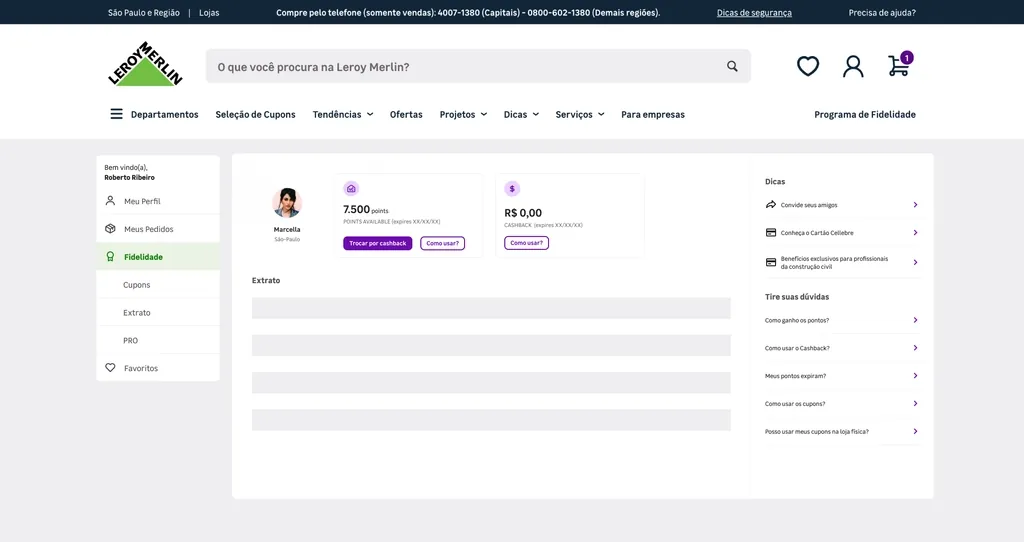Select Cupons submenu item
Image resolution: width=1024 pixels, height=542 pixels.
(x=158, y=285)
